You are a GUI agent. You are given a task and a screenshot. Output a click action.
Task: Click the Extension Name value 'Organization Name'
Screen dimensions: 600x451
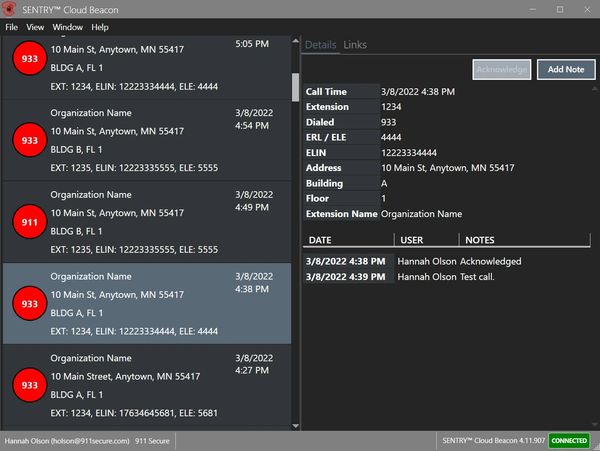[x=421, y=214]
